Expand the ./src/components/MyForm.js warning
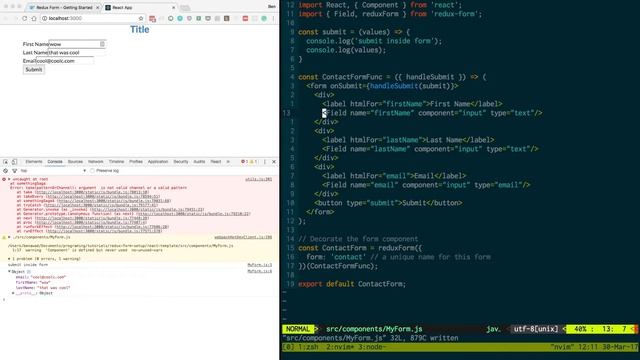Image resolution: width=640 pixels, height=360 pixels. 9,237
